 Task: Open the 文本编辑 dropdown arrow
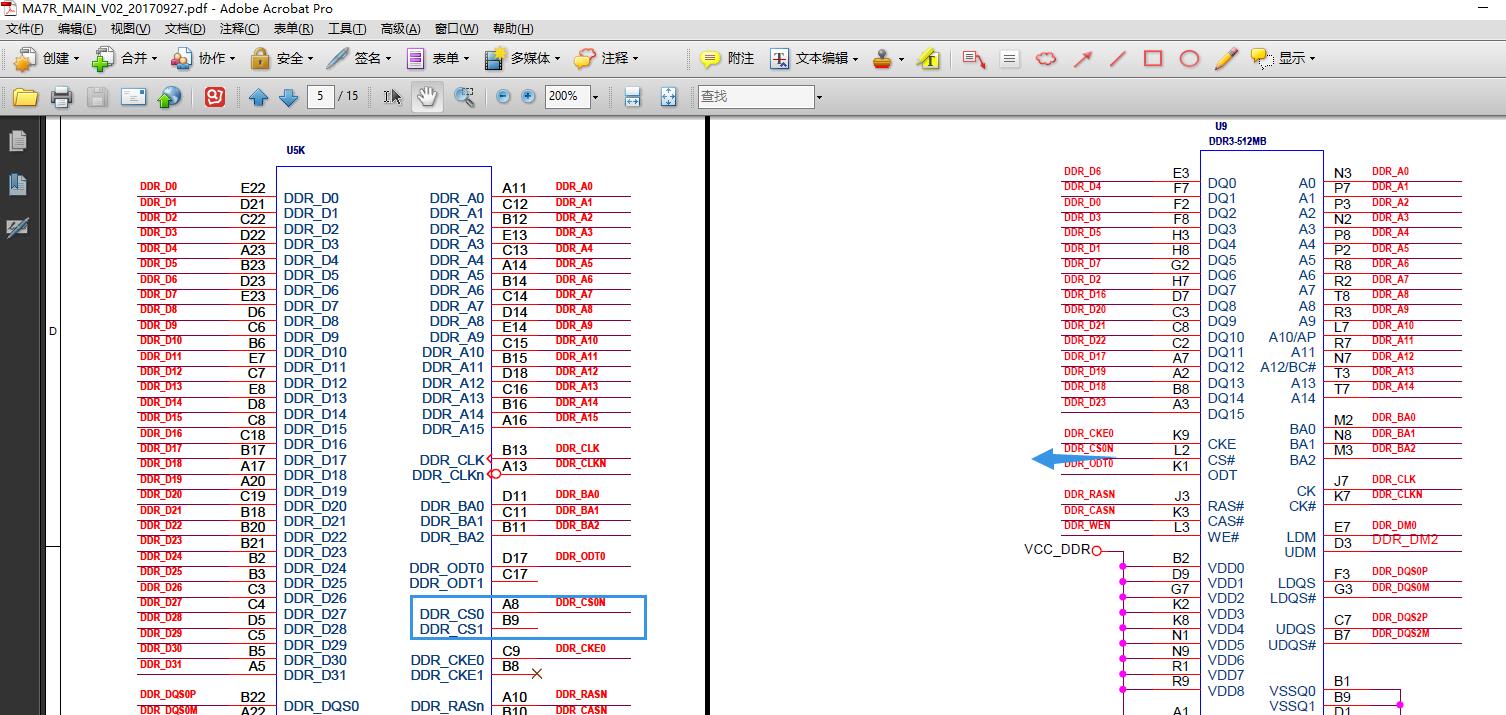click(856, 59)
